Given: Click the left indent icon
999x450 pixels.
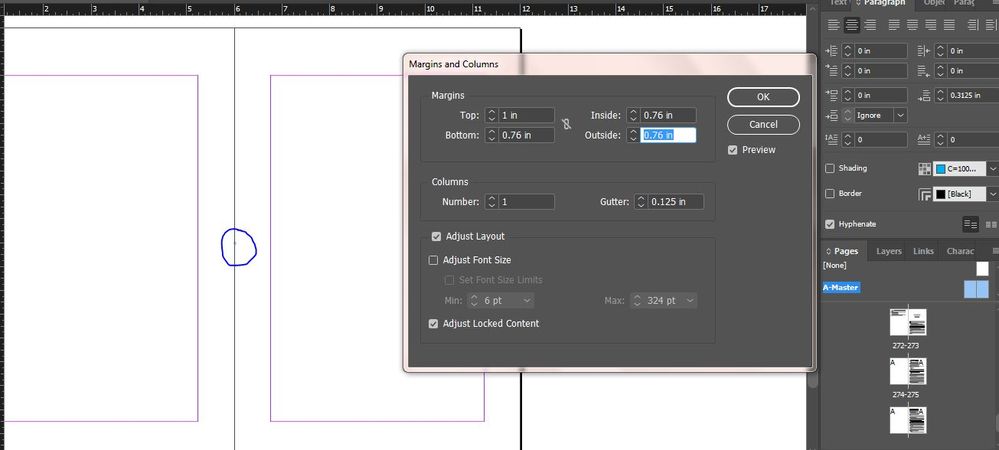Looking at the screenshot, I should pyautogui.click(x=832, y=51).
